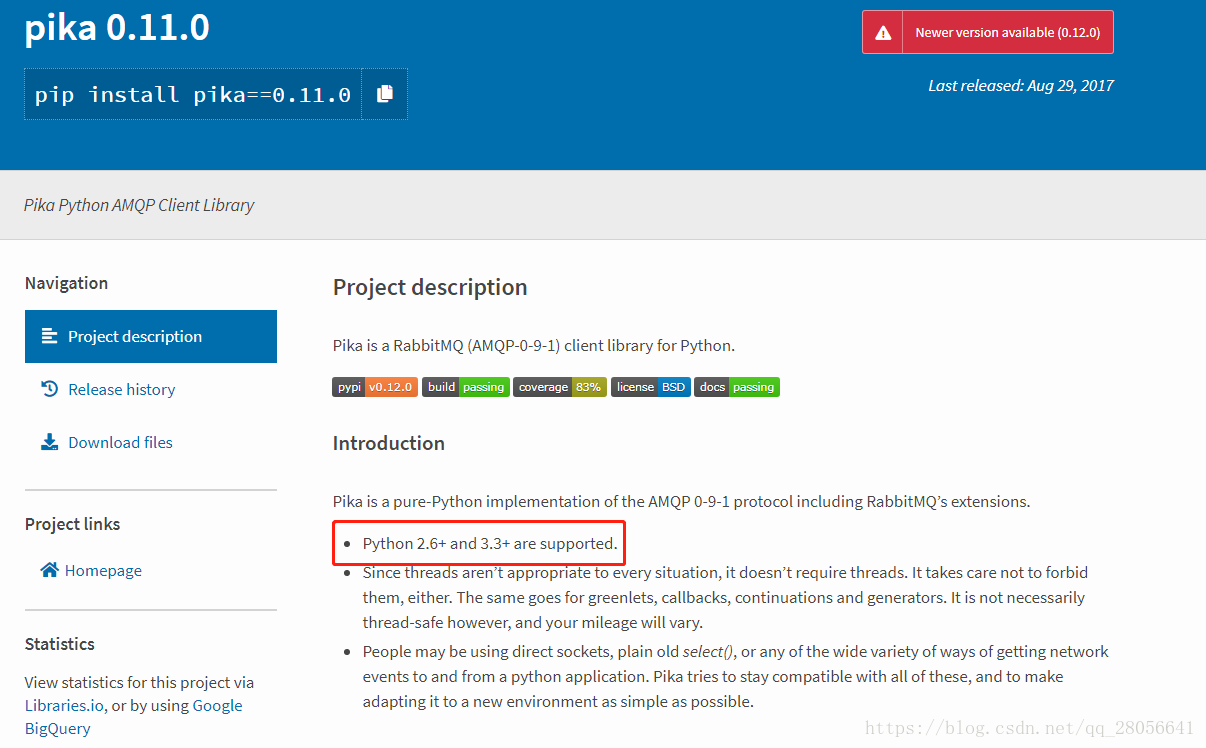Click the Homepage house icon

coord(50,570)
